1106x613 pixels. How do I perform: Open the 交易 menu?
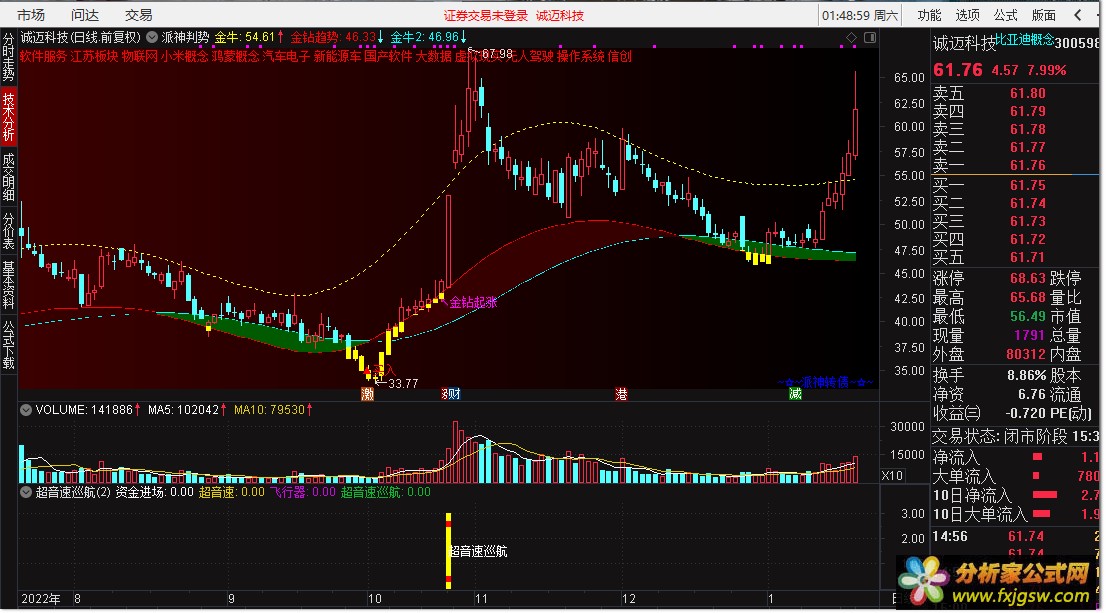(138, 15)
